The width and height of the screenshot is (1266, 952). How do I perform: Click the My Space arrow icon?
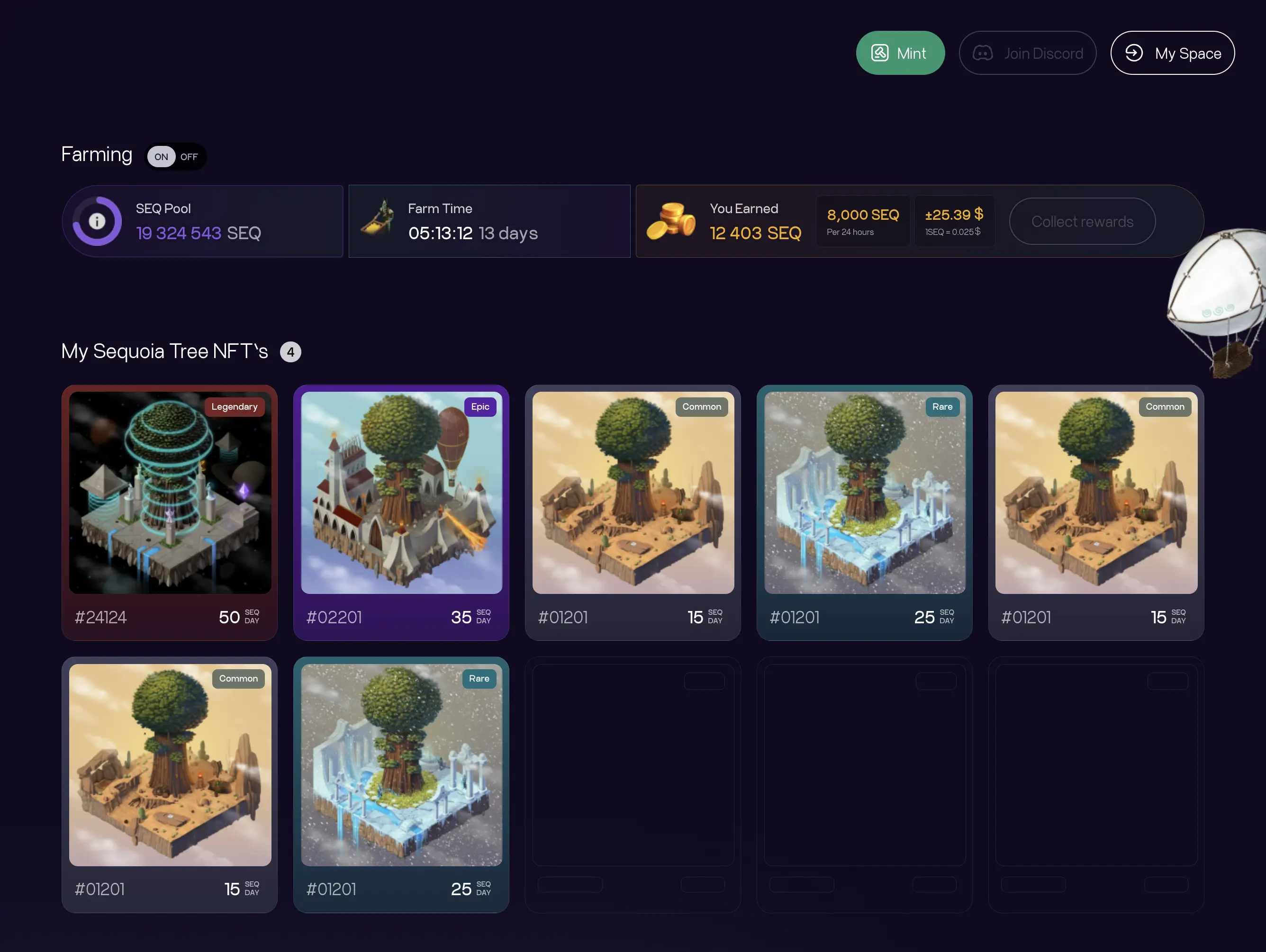coord(1134,53)
